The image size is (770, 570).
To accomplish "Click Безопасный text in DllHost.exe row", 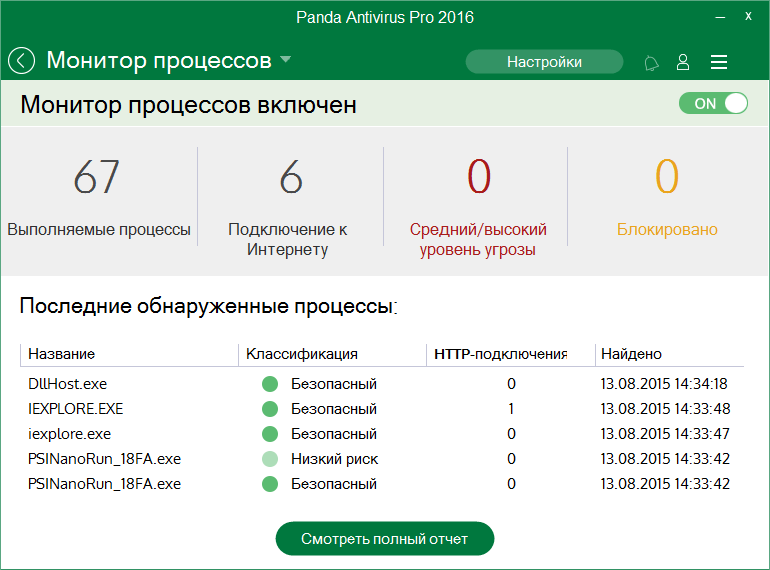I will pos(334,384).
